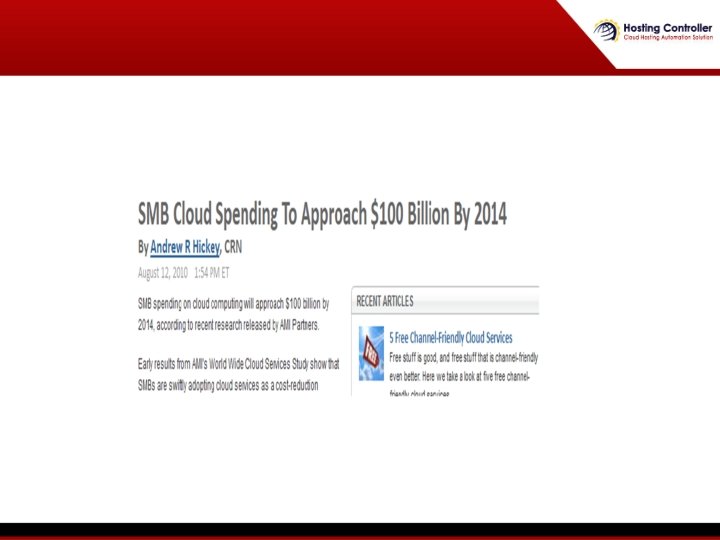Click the Hosting Controller globe logo icon

point(607,31)
